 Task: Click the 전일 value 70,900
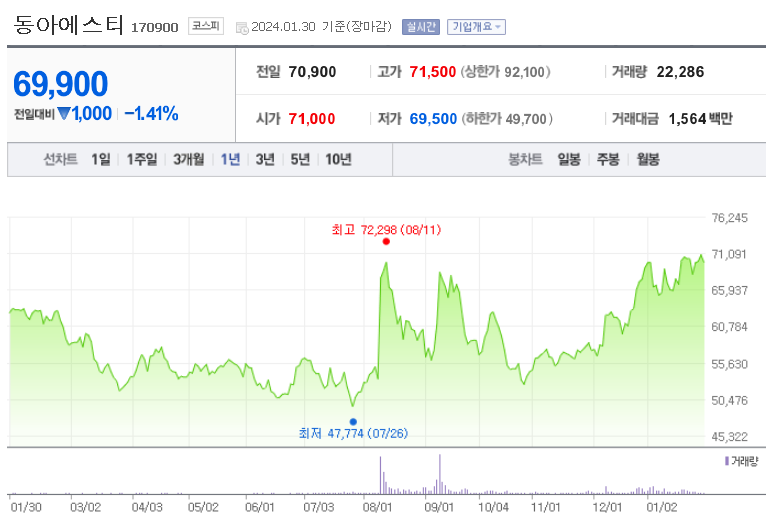pos(312,72)
